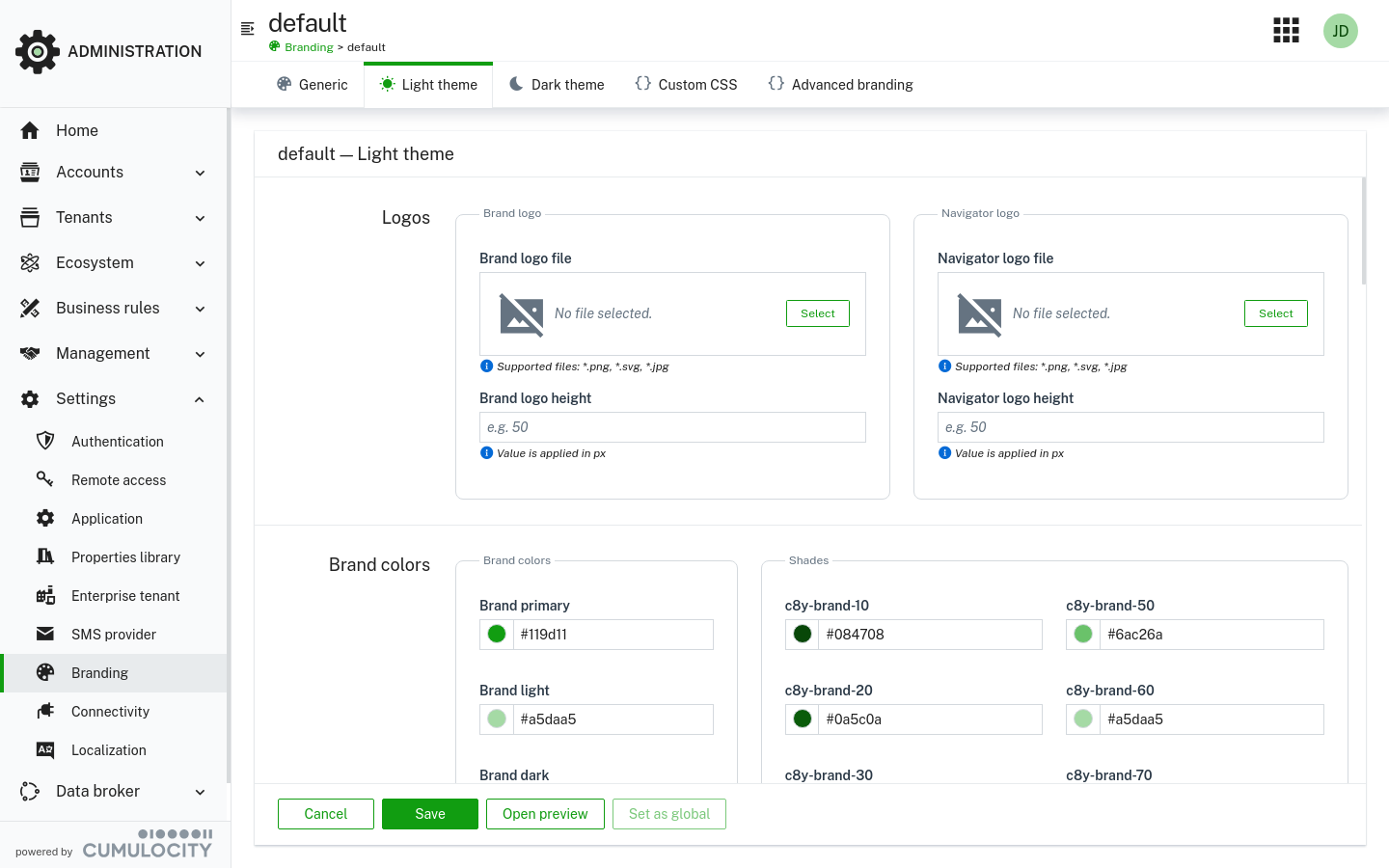This screenshot has width=1389, height=868.
Task: Open the app switcher grid icon
Action: [x=1286, y=30]
